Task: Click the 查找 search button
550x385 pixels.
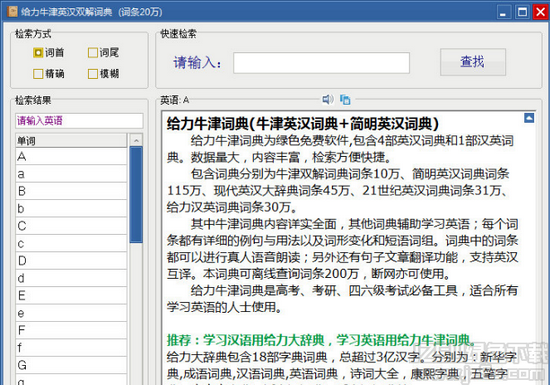Action: (x=473, y=62)
